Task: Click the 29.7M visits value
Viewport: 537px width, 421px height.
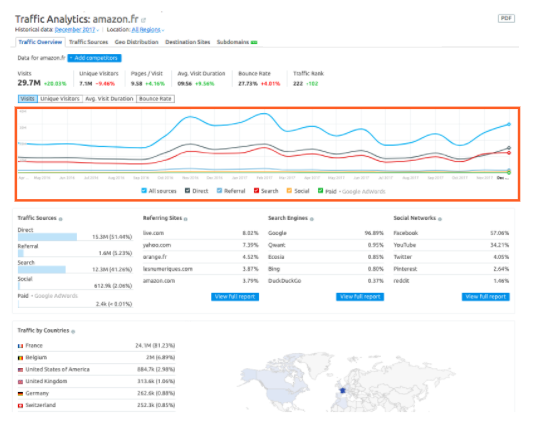Action: (x=29, y=83)
